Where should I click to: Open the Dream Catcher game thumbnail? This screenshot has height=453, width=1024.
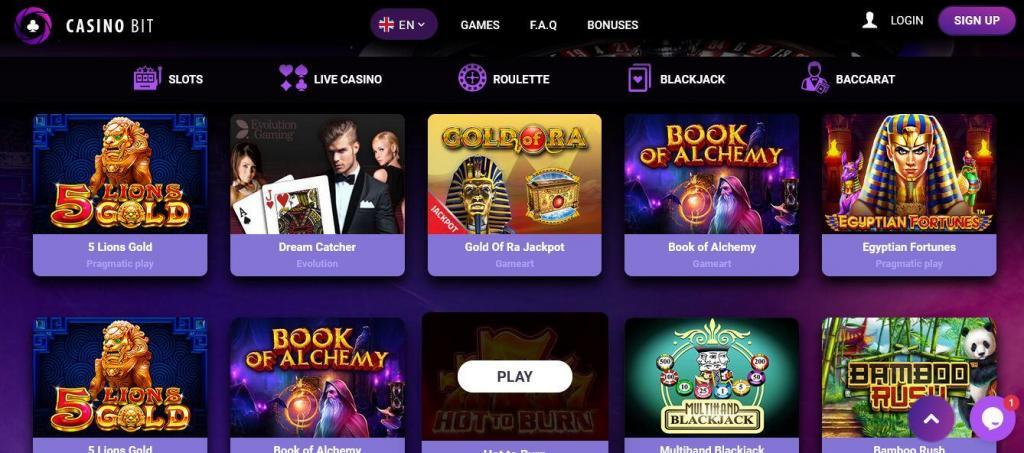[x=317, y=174]
